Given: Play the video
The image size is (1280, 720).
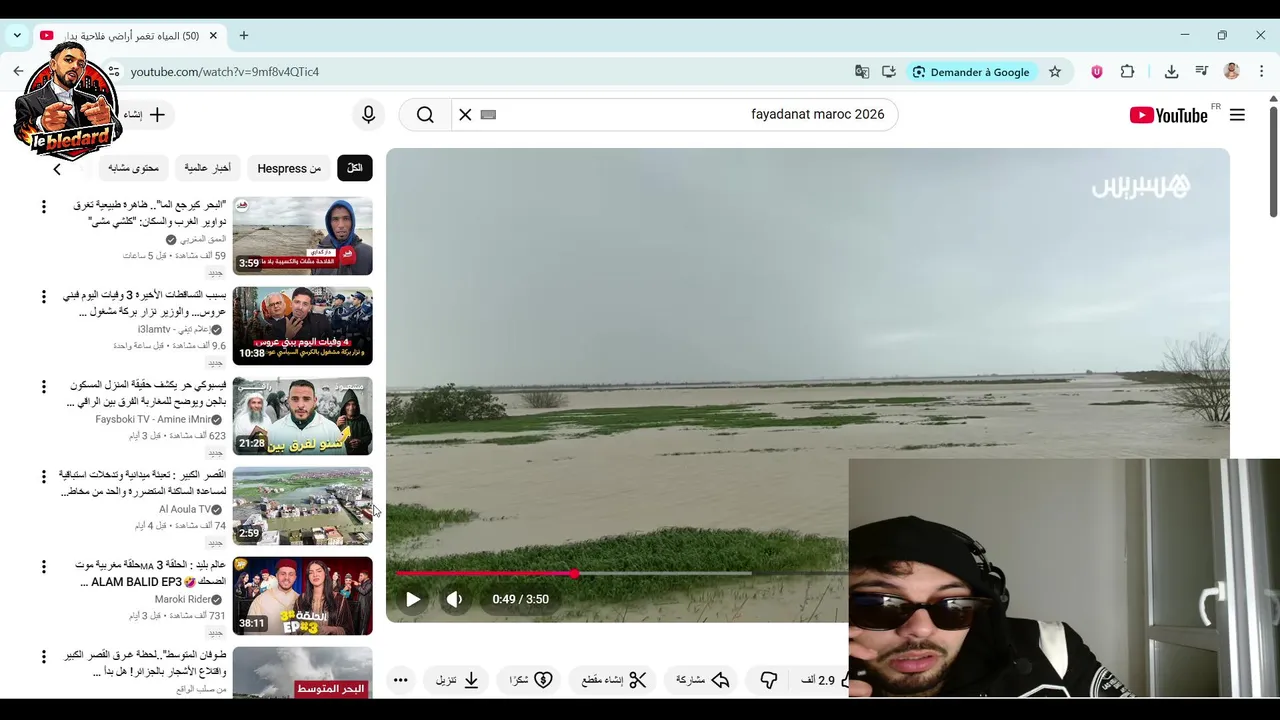Looking at the screenshot, I should point(413,599).
